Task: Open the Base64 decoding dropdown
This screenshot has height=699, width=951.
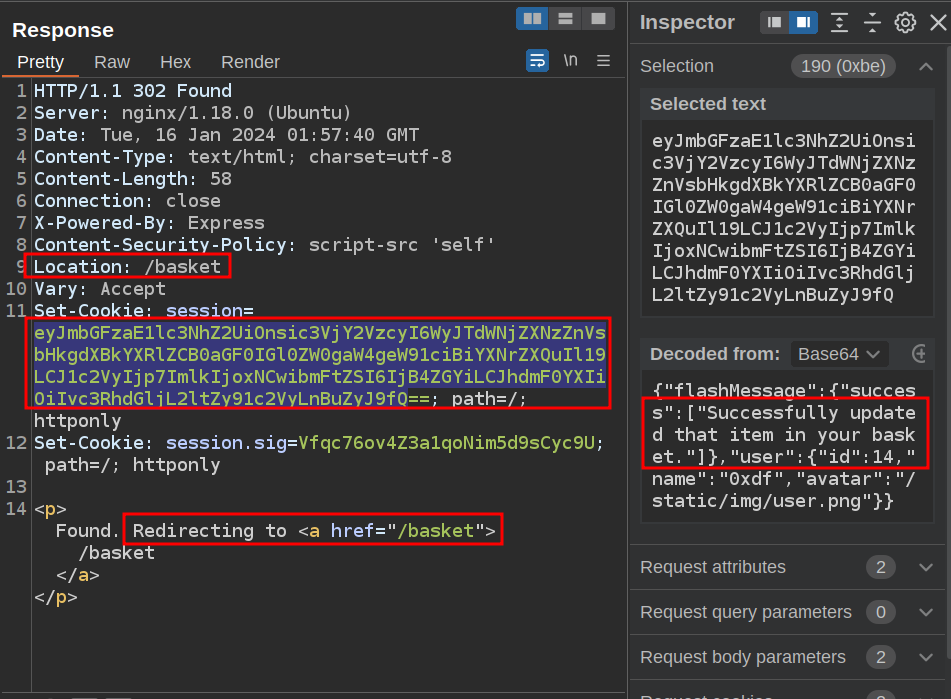Action: pyautogui.click(x=839, y=354)
